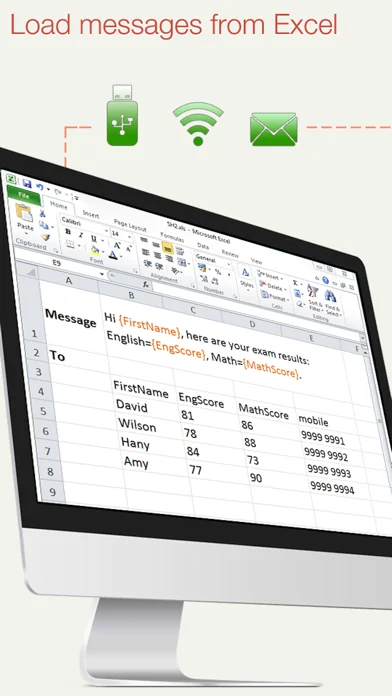
Task: Click the Format Painter brush icon
Action: (45, 237)
